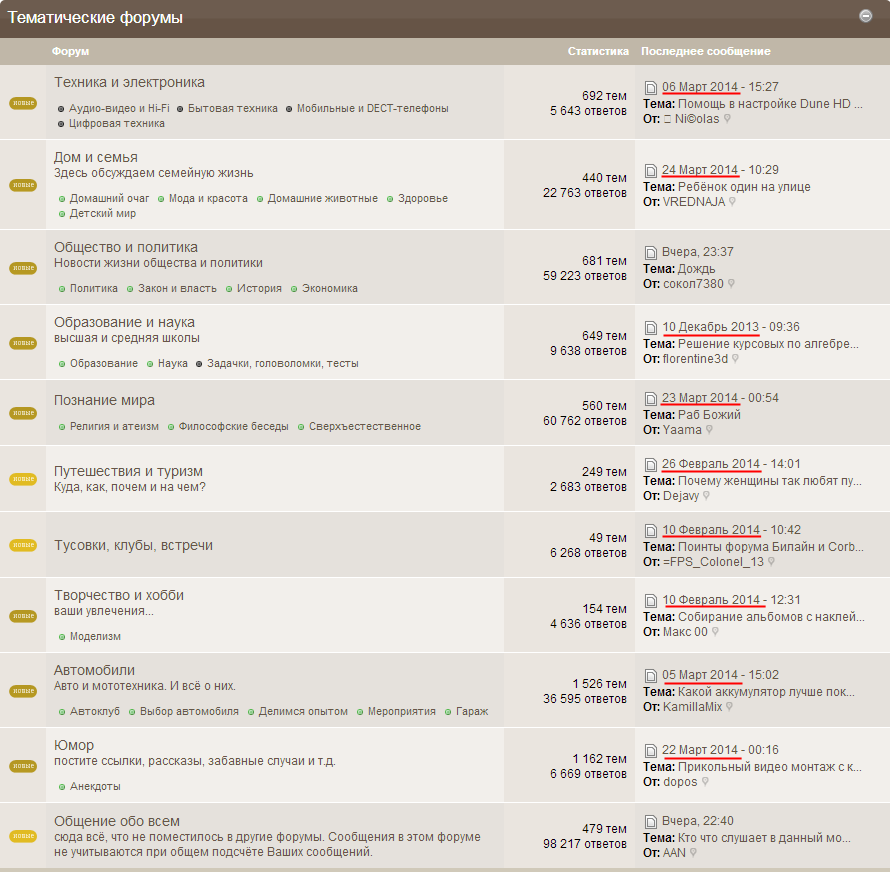890x872 pixels.
Task: Open the Выбор автомобиля subforum
Action: click(189, 711)
